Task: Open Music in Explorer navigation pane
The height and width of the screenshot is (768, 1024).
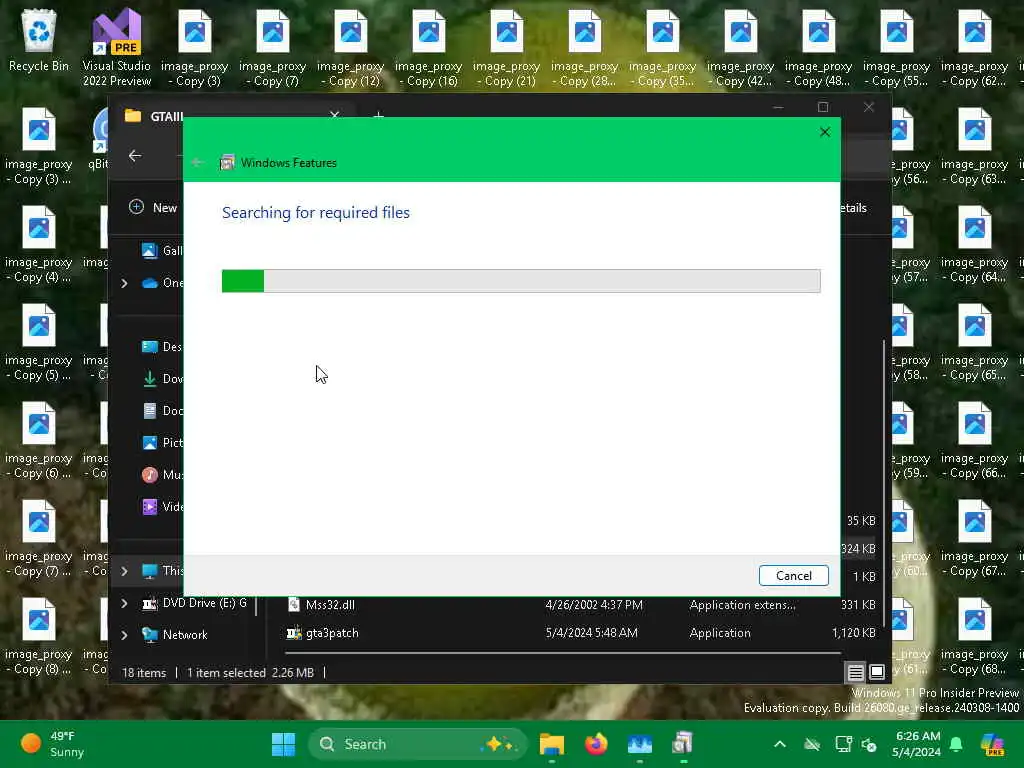Action: tap(161, 475)
